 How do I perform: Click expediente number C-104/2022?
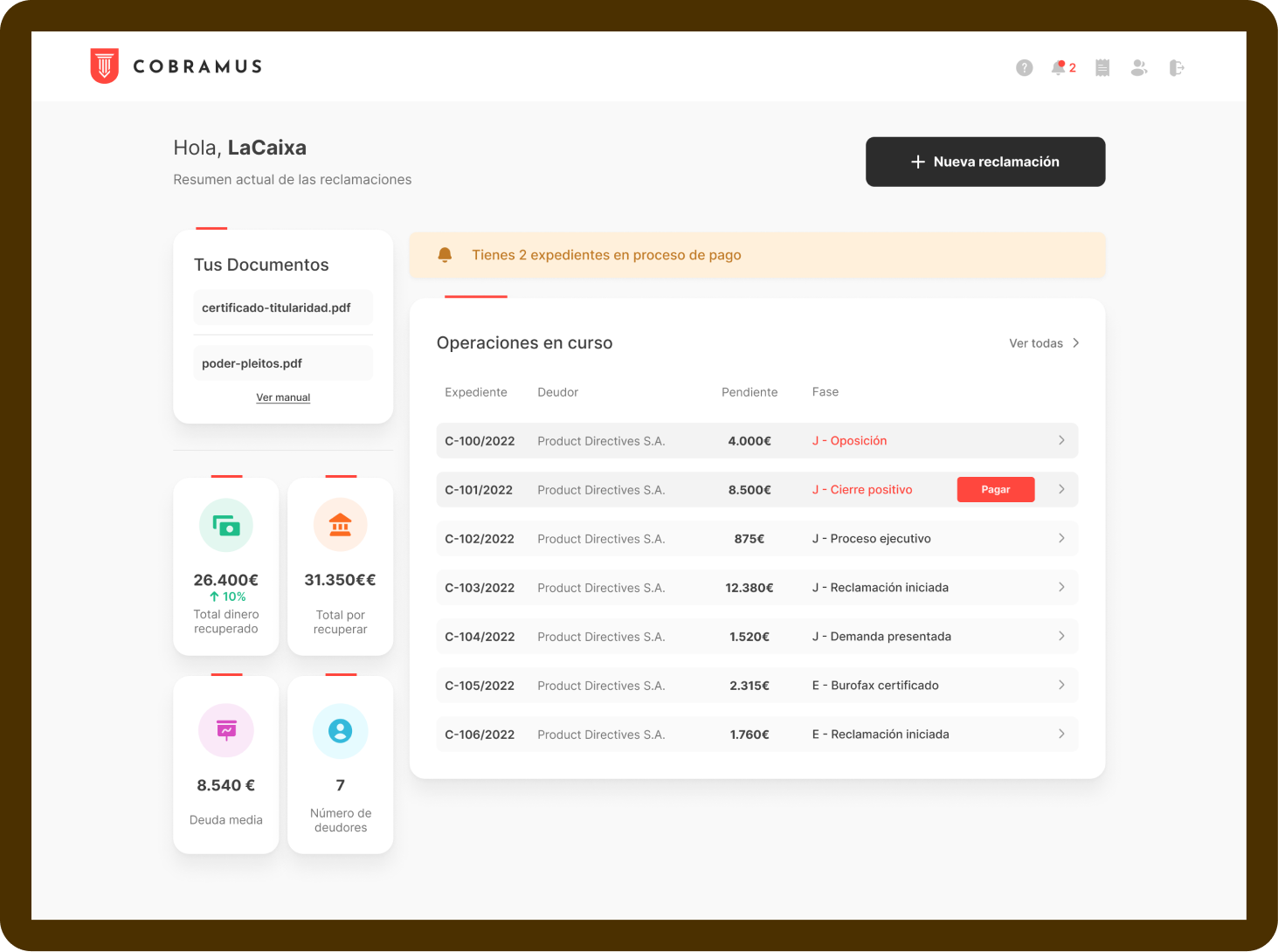tap(480, 637)
